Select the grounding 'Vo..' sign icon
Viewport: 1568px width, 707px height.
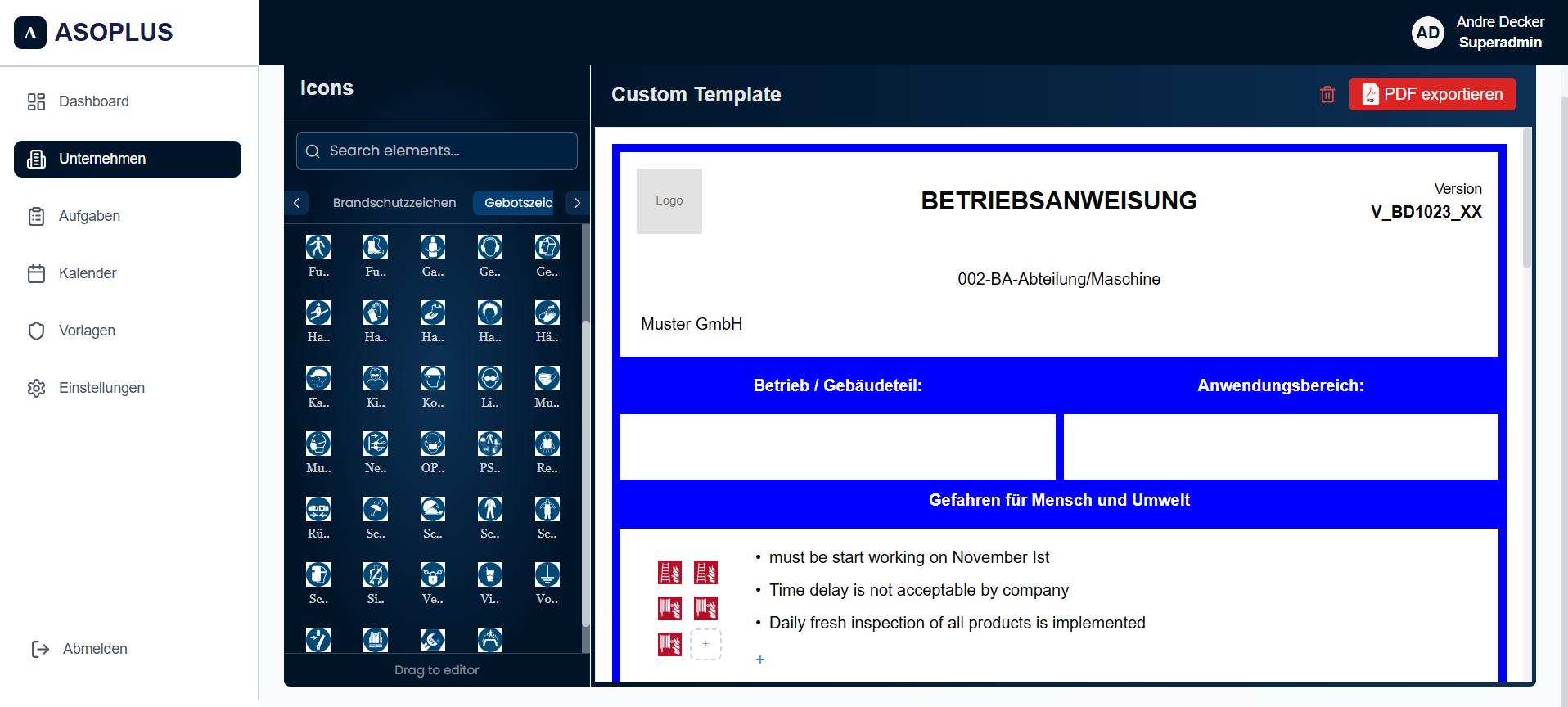547,574
